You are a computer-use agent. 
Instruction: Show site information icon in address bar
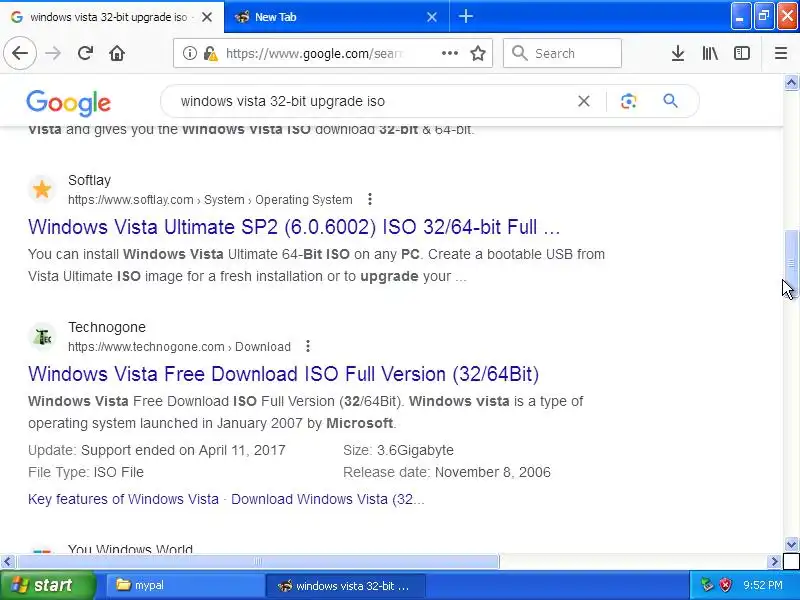[x=189, y=53]
